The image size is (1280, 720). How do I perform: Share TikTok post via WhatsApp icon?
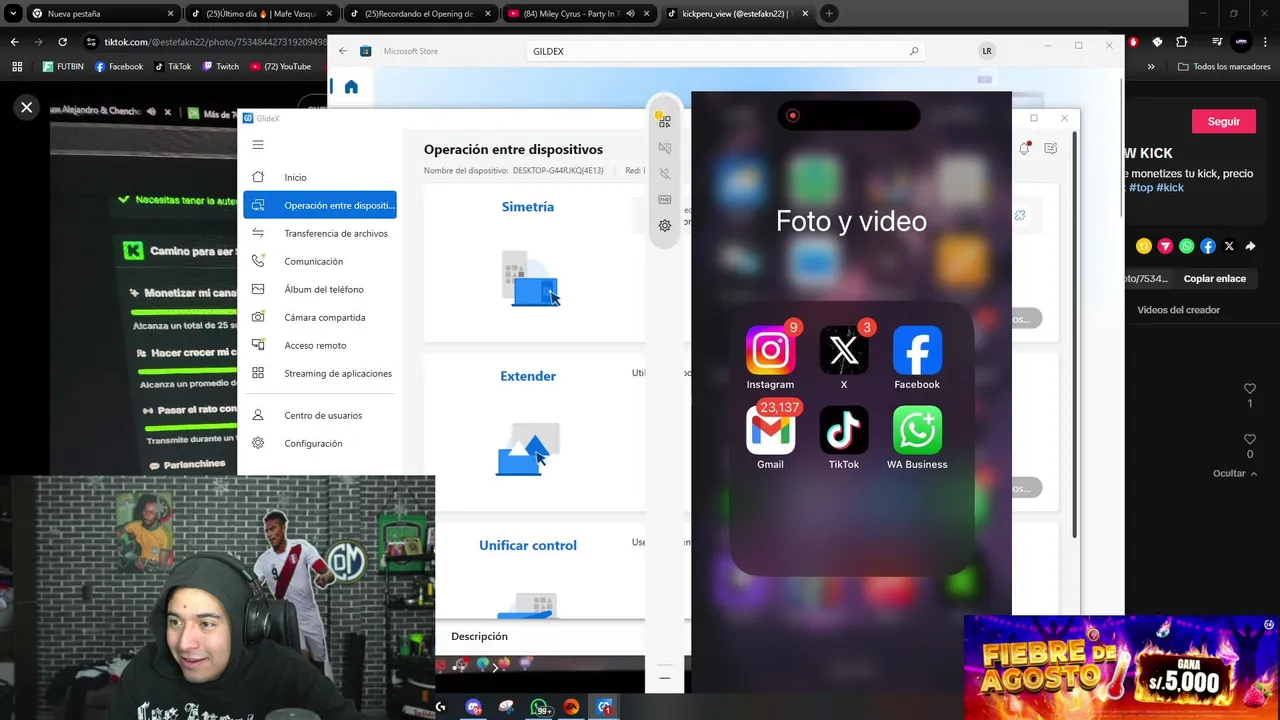[x=1186, y=246]
